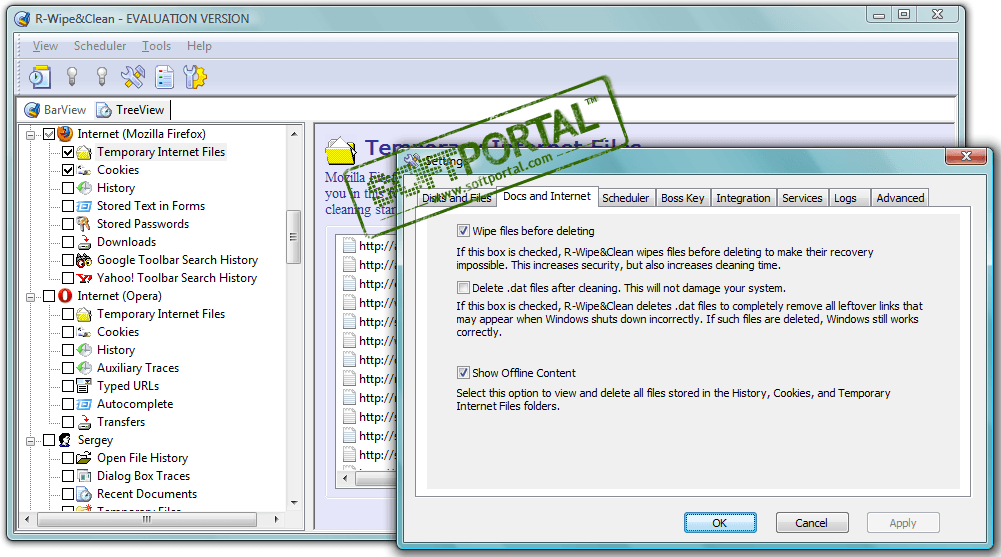
Task: Click the Google Toolbar Search History icon
Action: (x=84, y=260)
